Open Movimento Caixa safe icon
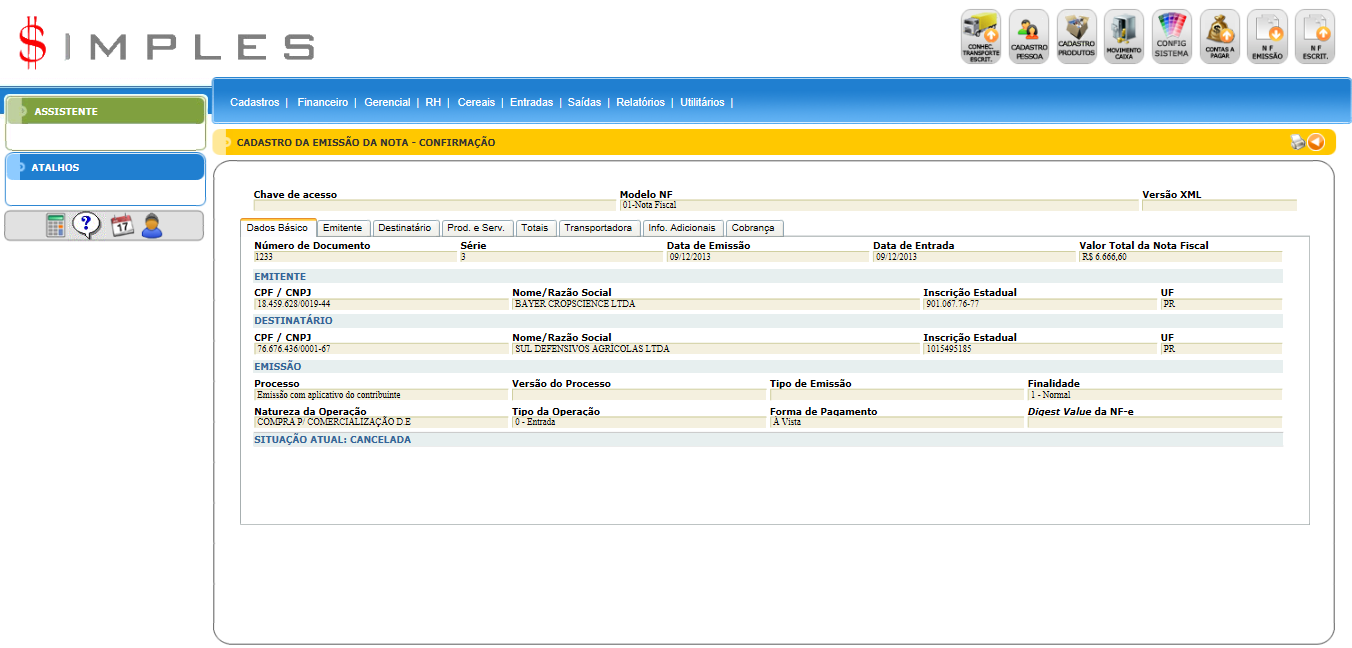Image resolution: width=1352 pixels, height=648 pixels. tap(1124, 37)
